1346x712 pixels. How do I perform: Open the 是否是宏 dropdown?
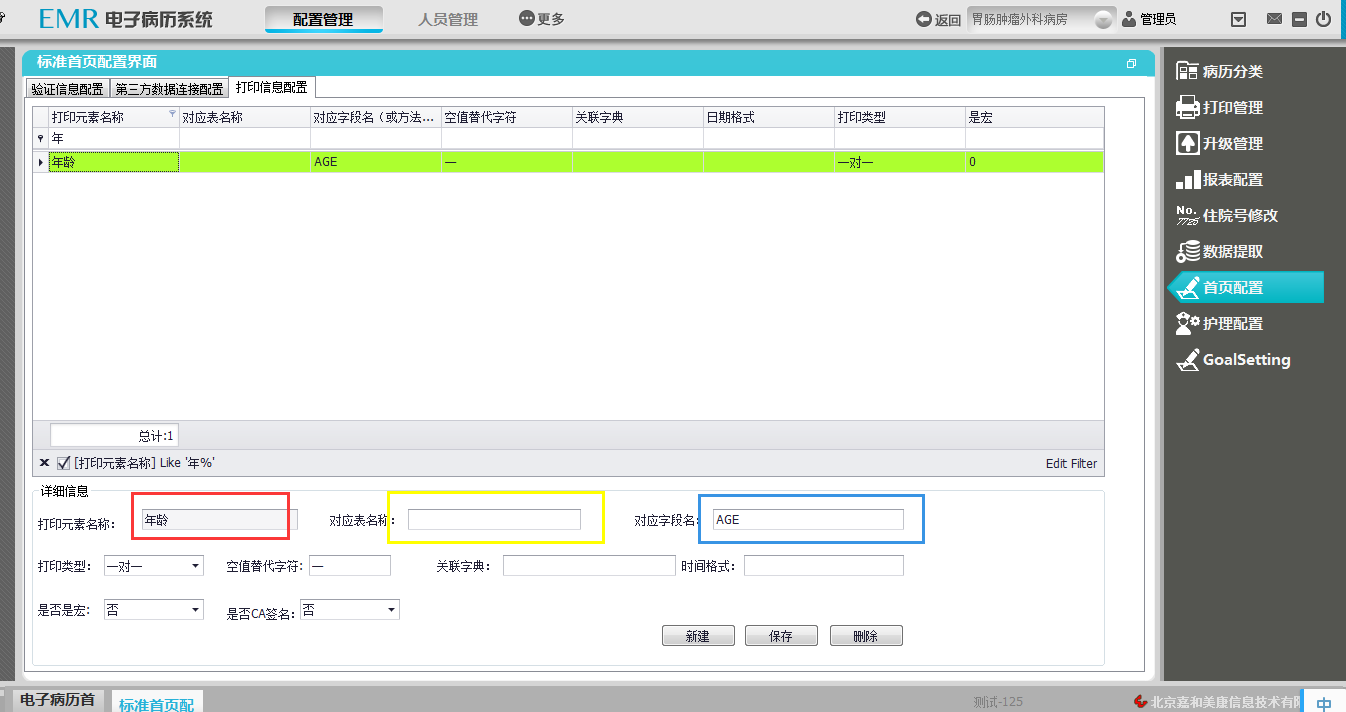click(x=195, y=609)
